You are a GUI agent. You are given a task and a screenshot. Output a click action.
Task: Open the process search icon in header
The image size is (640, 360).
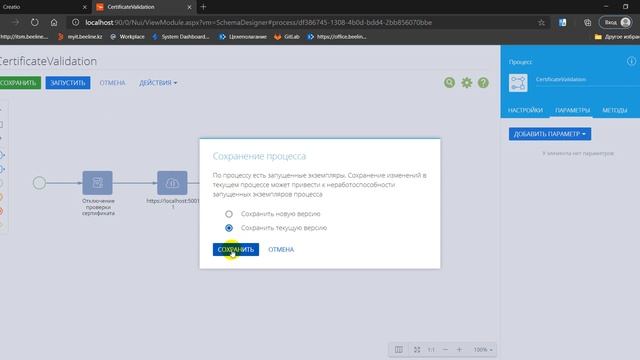[449, 83]
